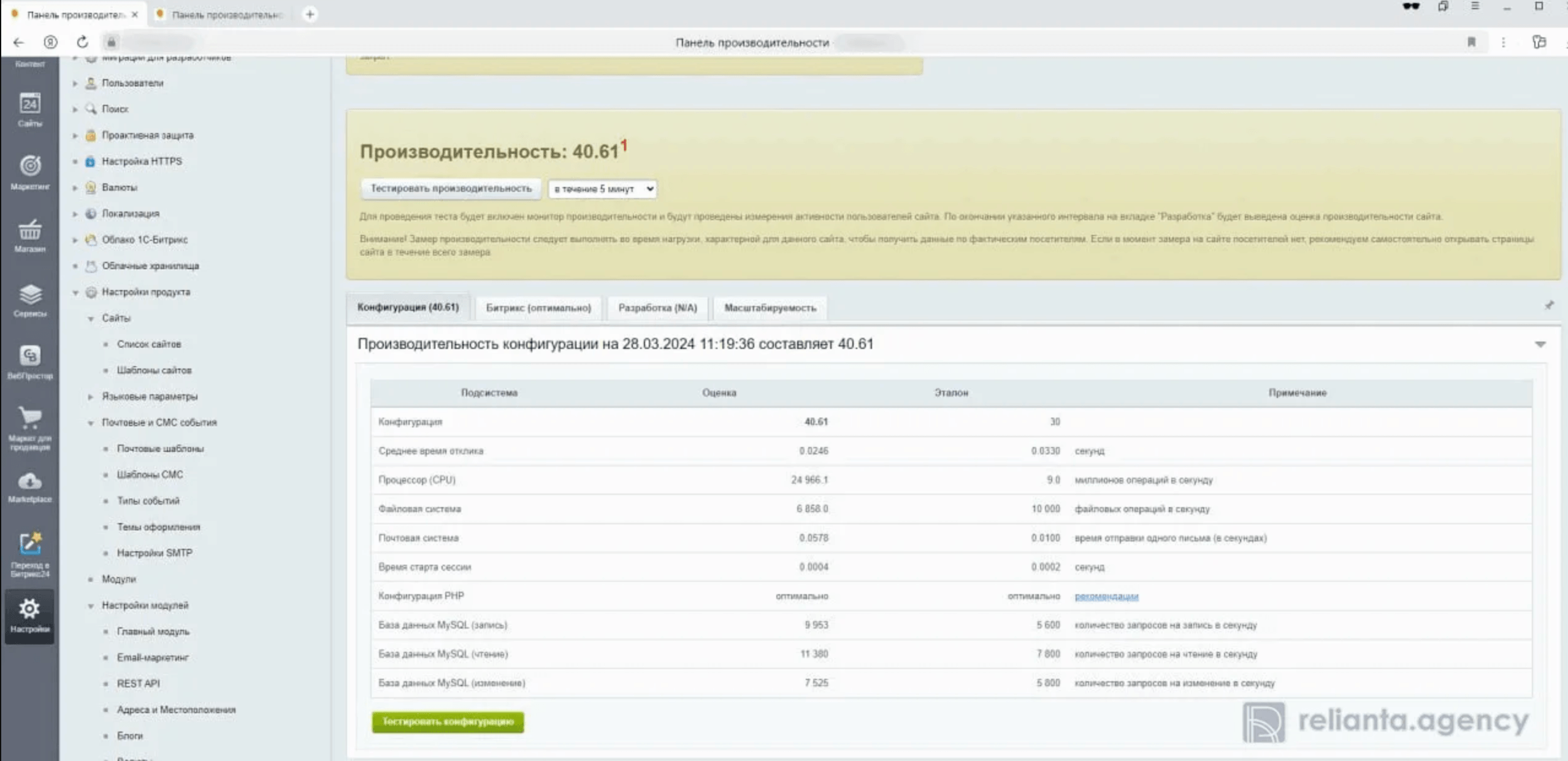This screenshot has width=1568, height=761.
Task: Expand the Языковые параметры tree node
Action: [x=91, y=397]
